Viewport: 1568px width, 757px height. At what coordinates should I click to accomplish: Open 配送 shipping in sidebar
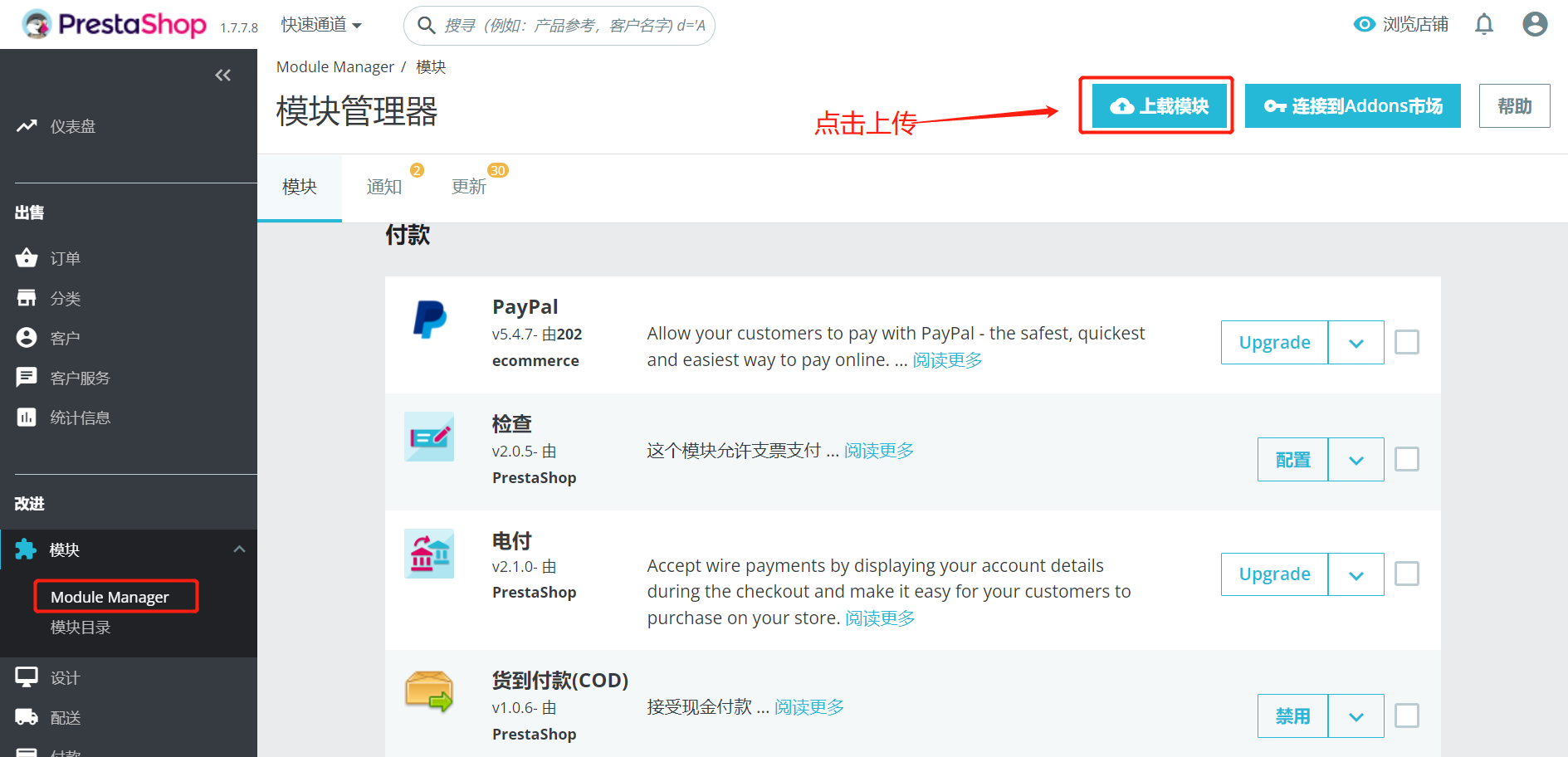pyautogui.click(x=48, y=718)
